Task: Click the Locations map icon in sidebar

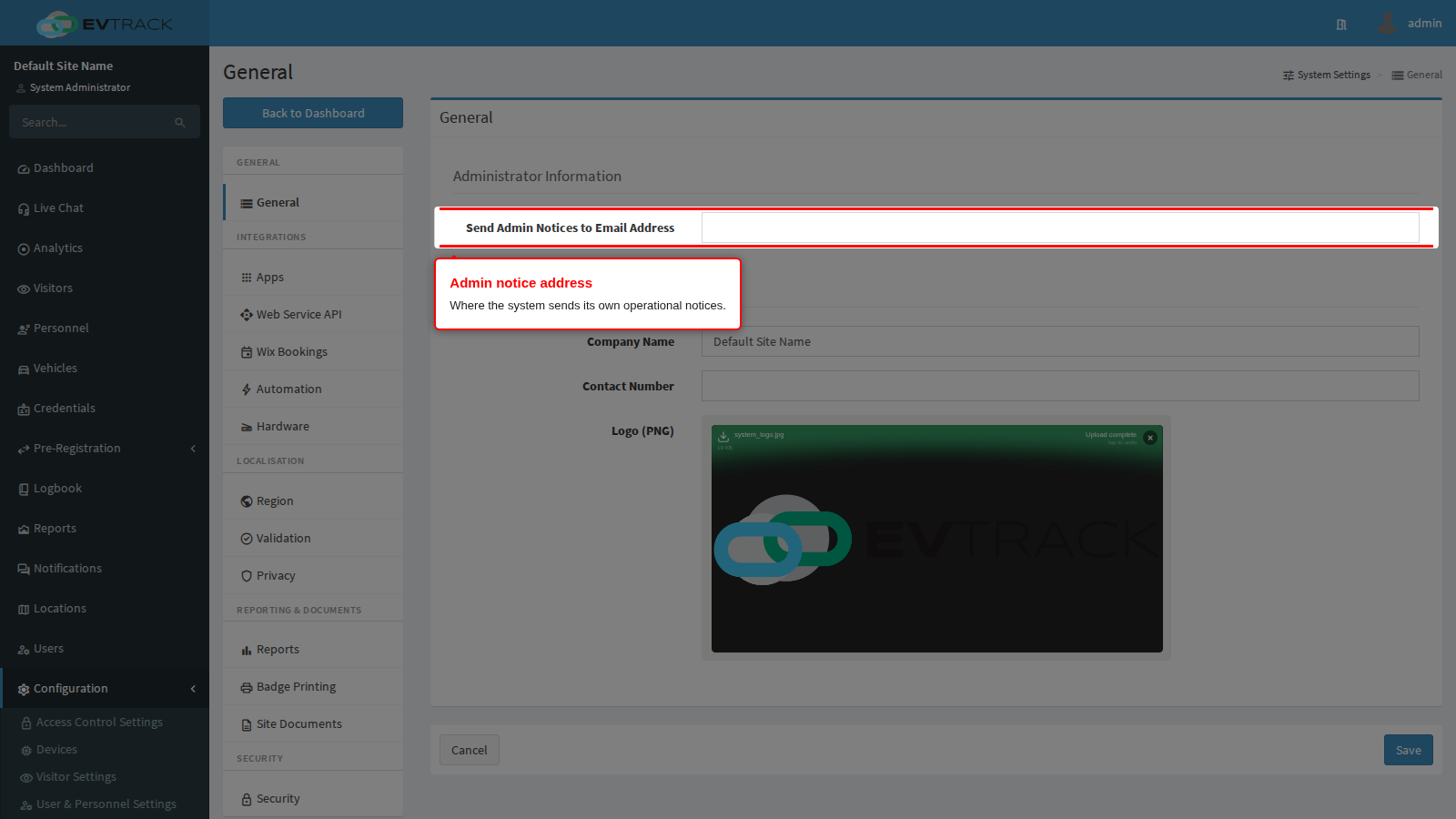Action: [24, 610]
